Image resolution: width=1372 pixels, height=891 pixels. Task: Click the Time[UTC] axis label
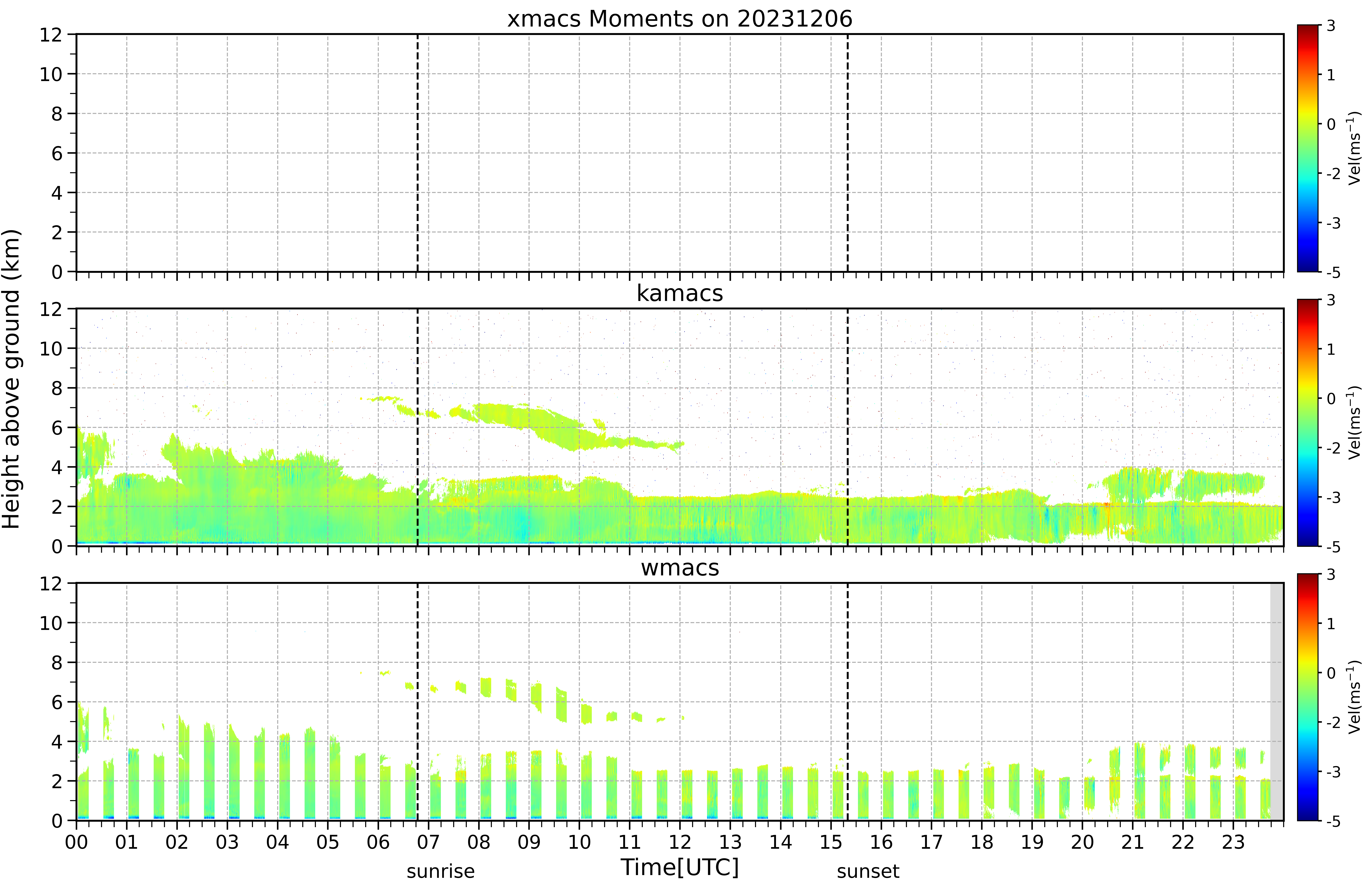pos(680,867)
